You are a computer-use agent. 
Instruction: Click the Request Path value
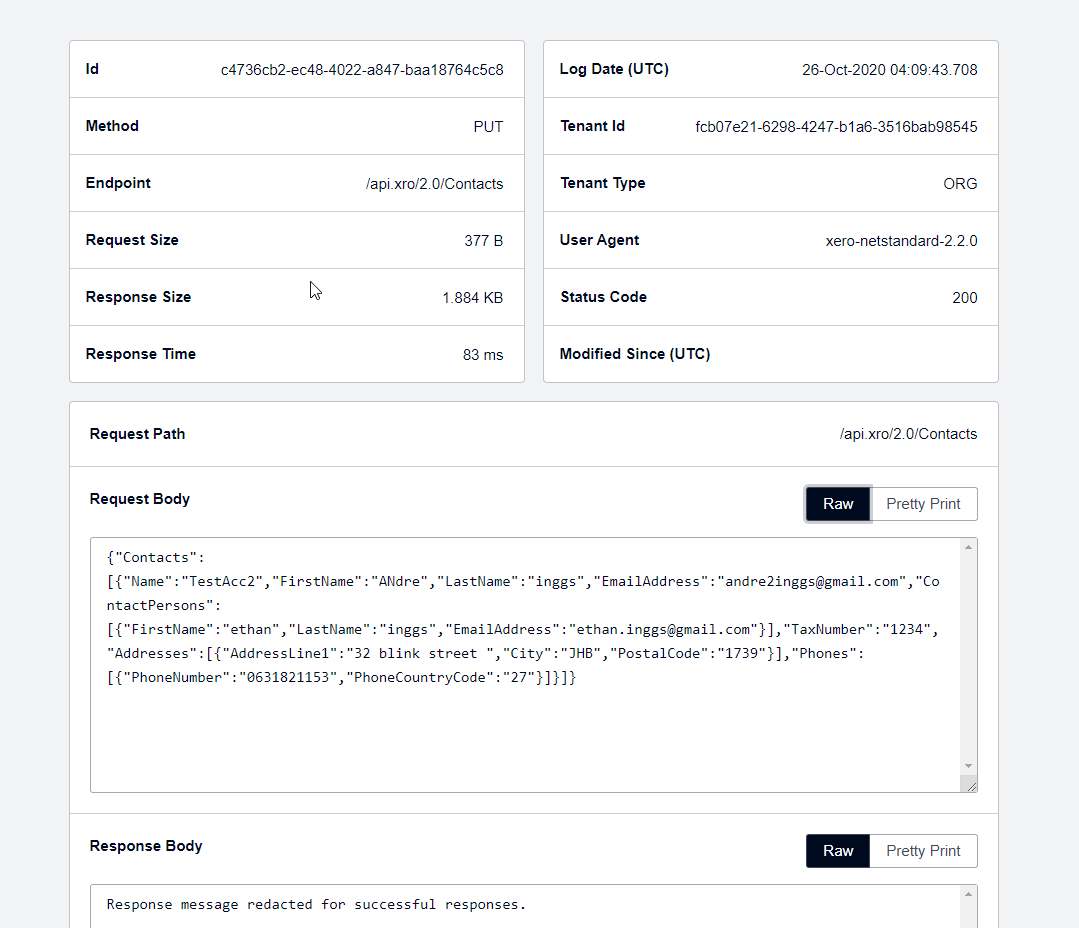[908, 433]
